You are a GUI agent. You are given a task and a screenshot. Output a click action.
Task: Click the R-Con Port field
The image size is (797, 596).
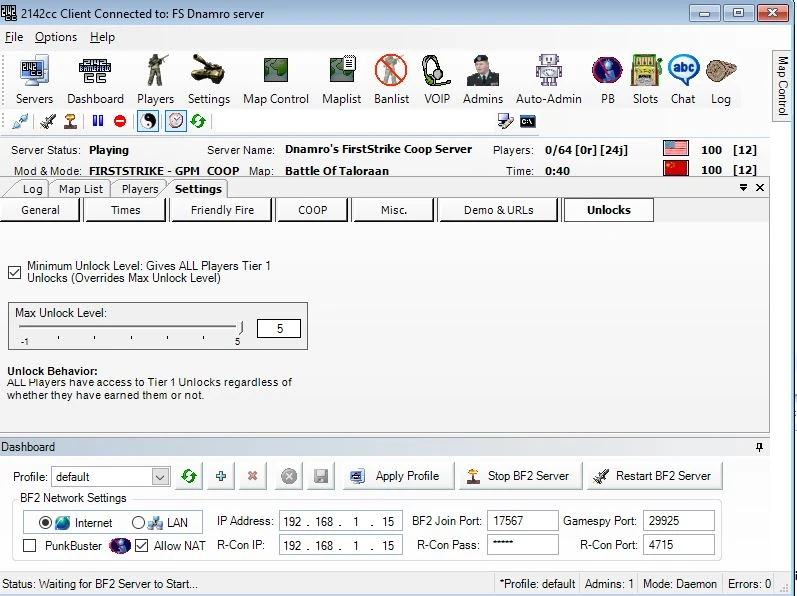(679, 545)
